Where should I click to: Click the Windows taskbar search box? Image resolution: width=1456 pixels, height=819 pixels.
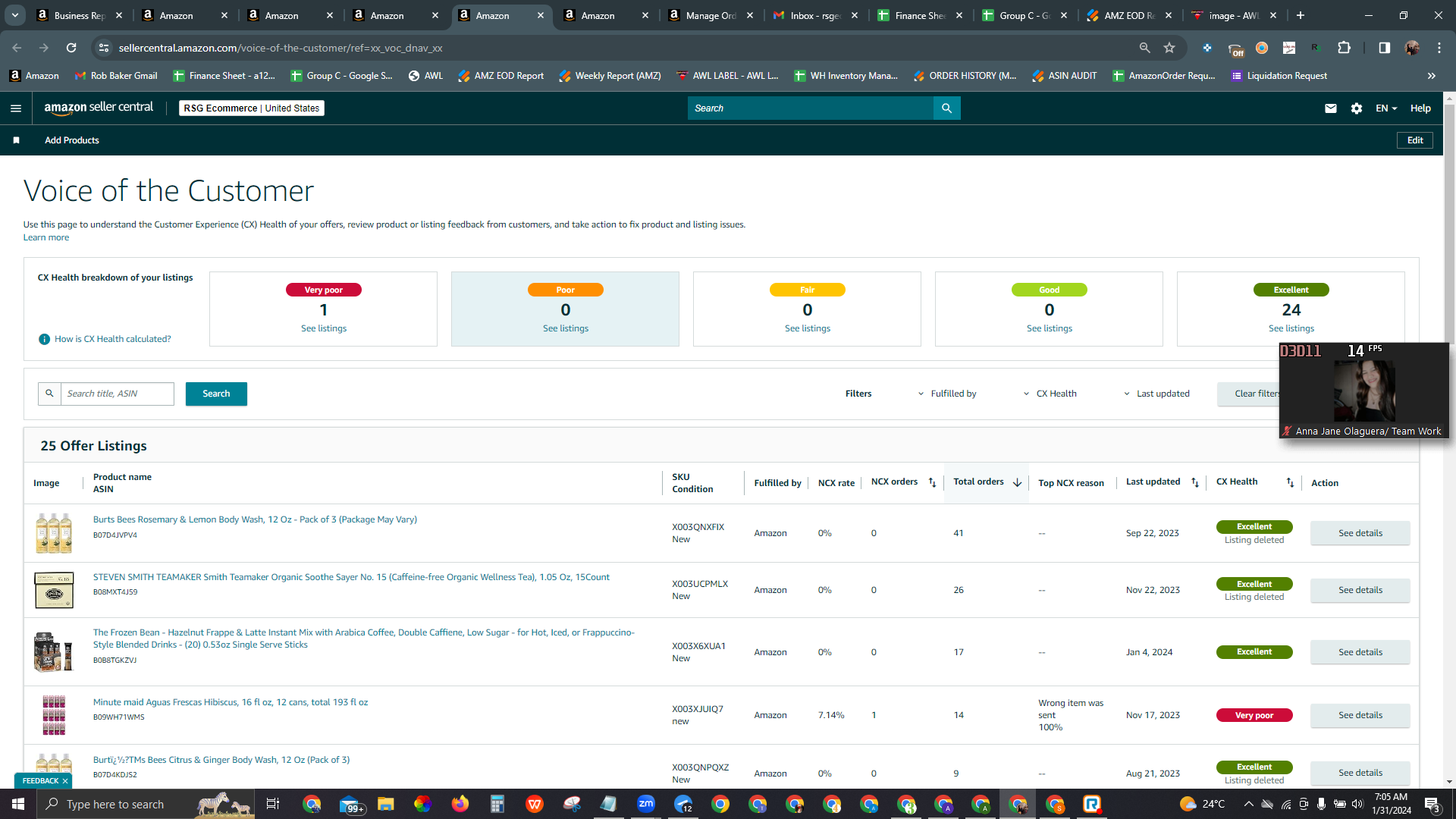(146, 804)
